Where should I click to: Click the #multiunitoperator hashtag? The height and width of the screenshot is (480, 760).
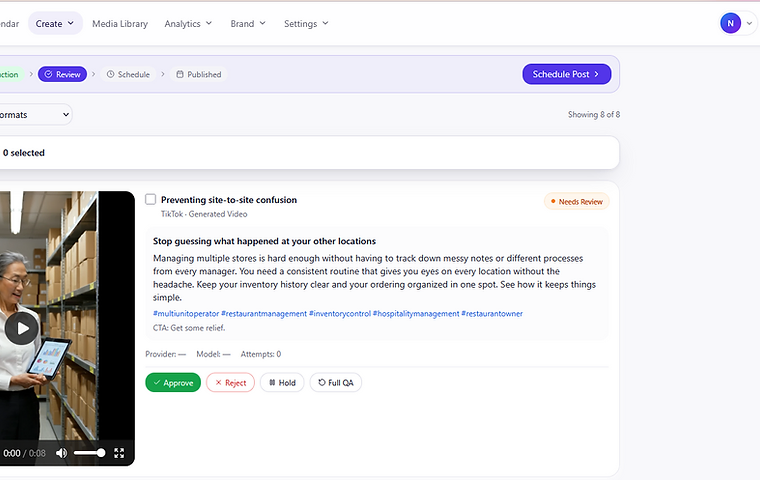(x=186, y=314)
